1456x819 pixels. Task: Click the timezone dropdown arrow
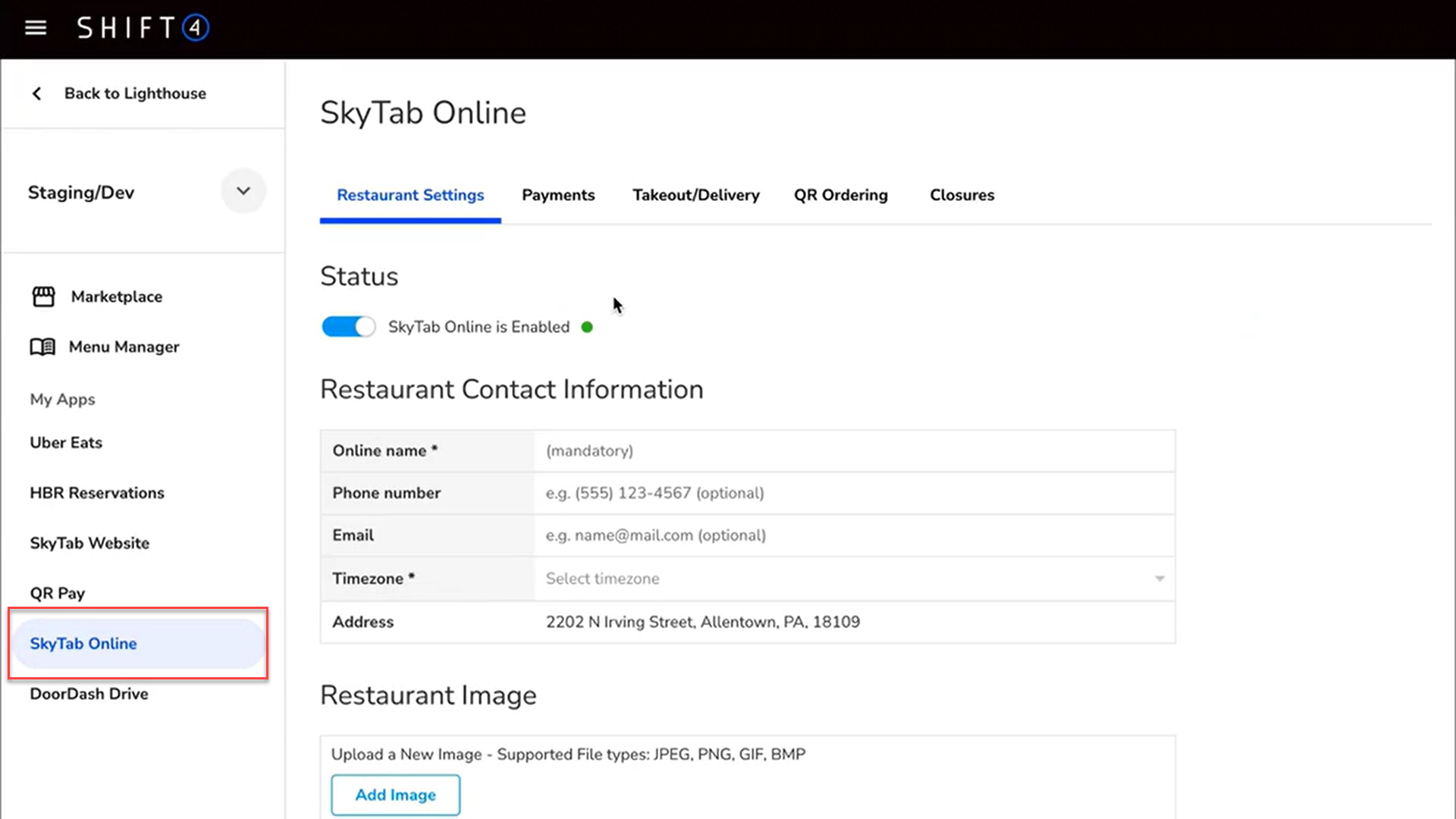click(x=1159, y=579)
